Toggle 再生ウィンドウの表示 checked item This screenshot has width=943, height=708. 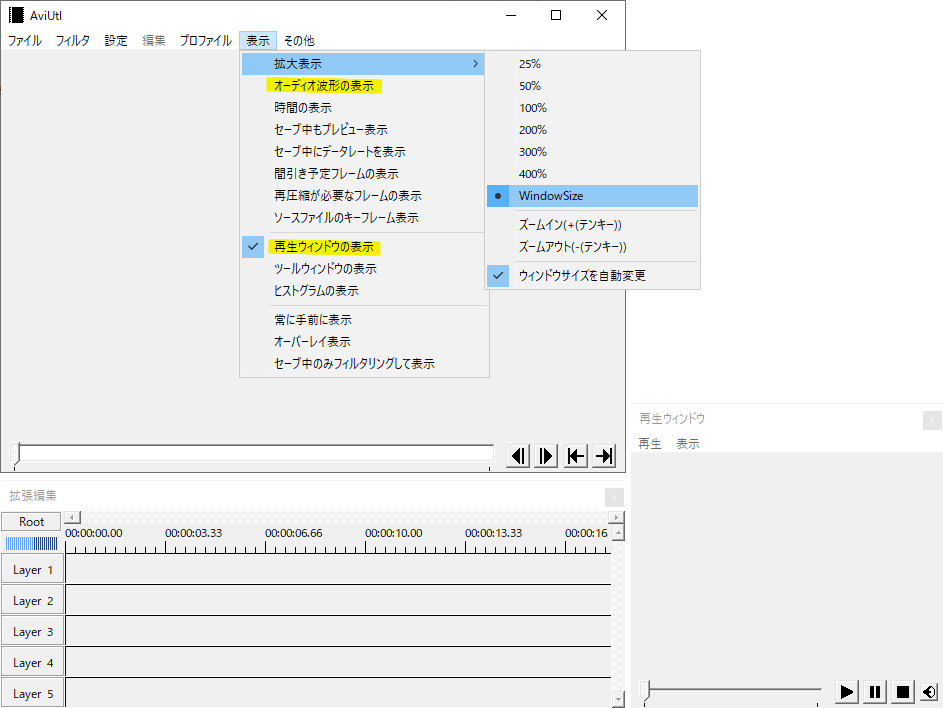click(x=364, y=247)
